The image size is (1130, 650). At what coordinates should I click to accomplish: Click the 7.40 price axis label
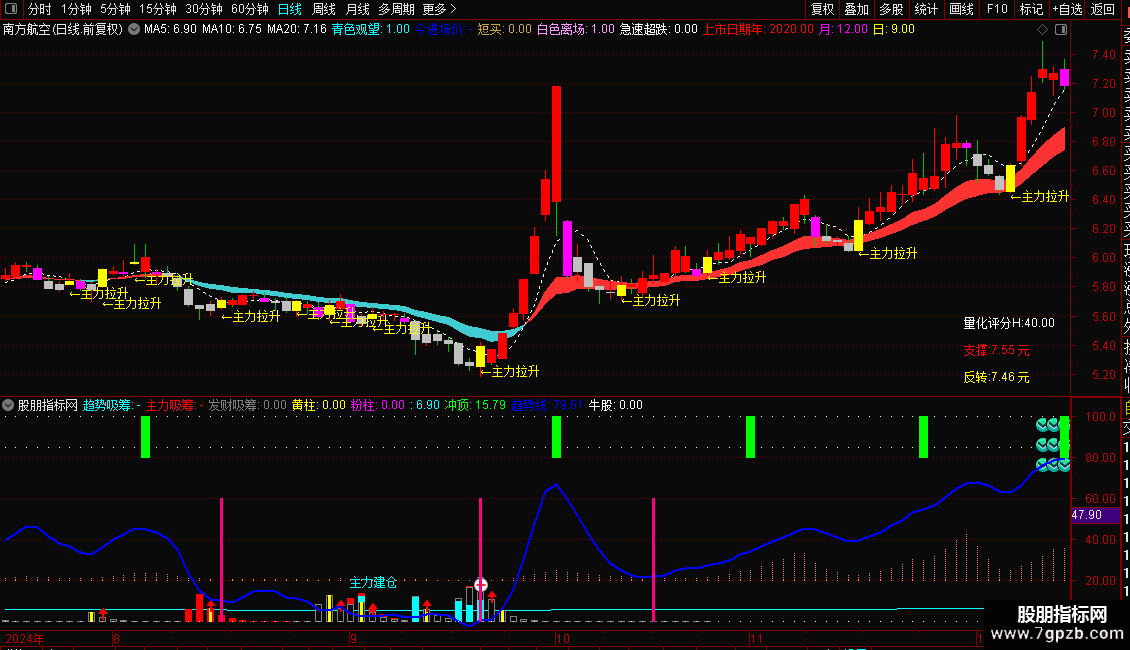coord(1103,55)
